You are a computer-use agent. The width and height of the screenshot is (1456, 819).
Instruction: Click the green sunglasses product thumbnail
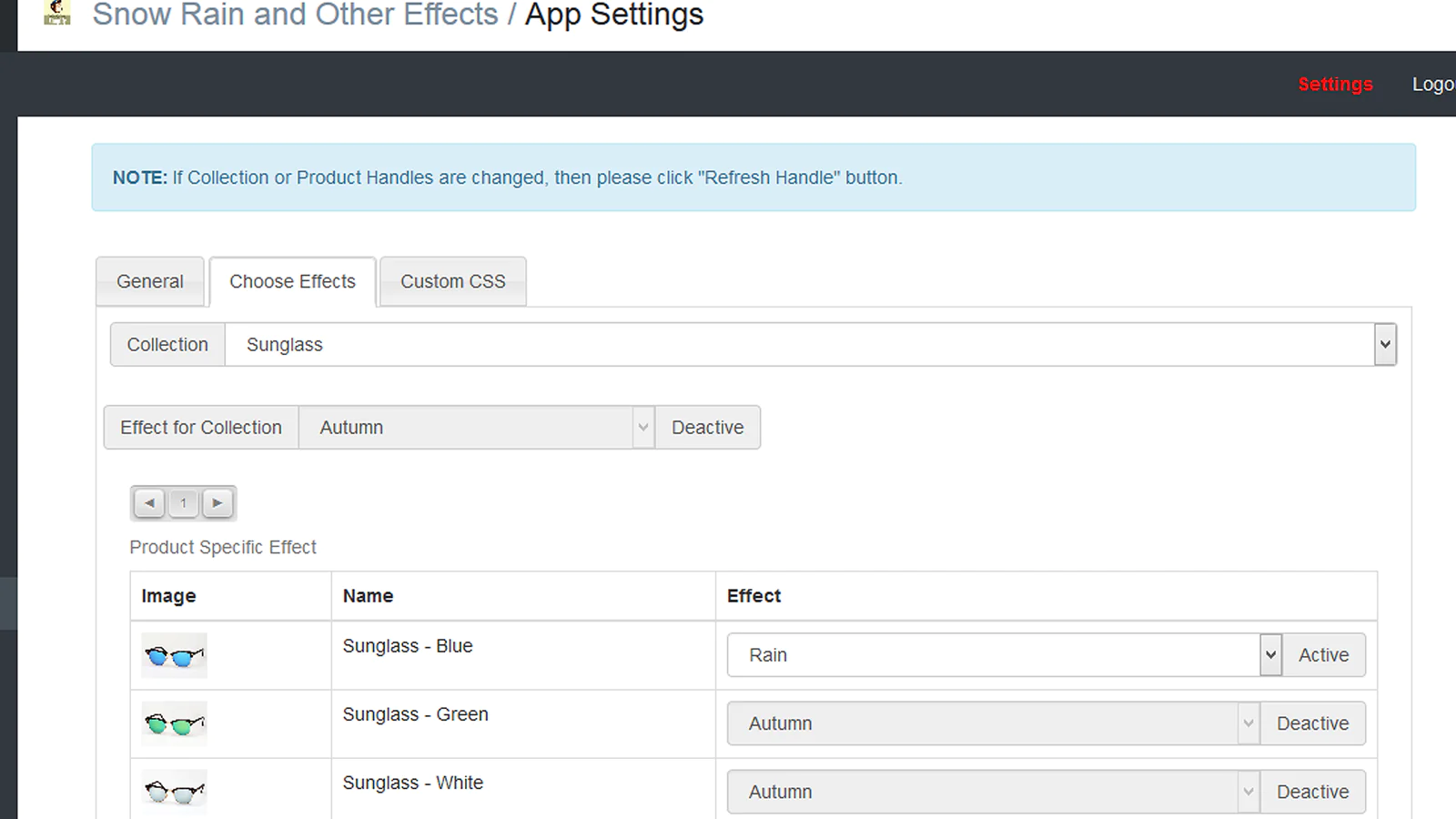tap(174, 723)
